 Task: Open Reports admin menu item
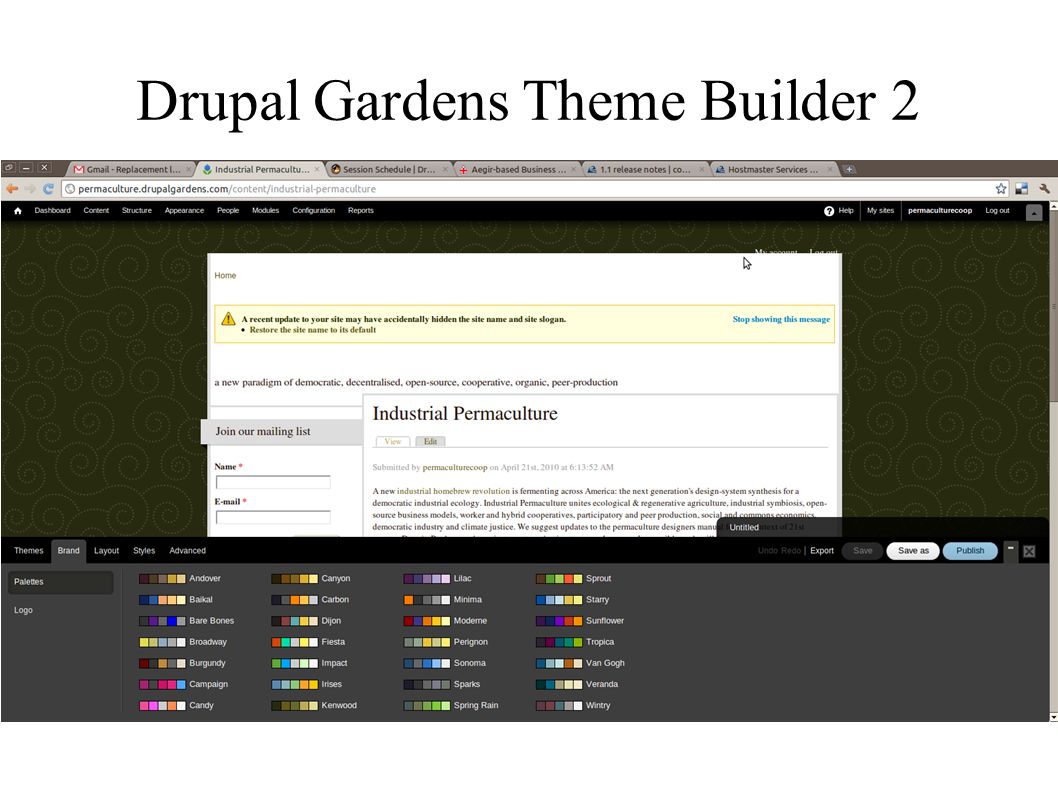click(x=361, y=211)
